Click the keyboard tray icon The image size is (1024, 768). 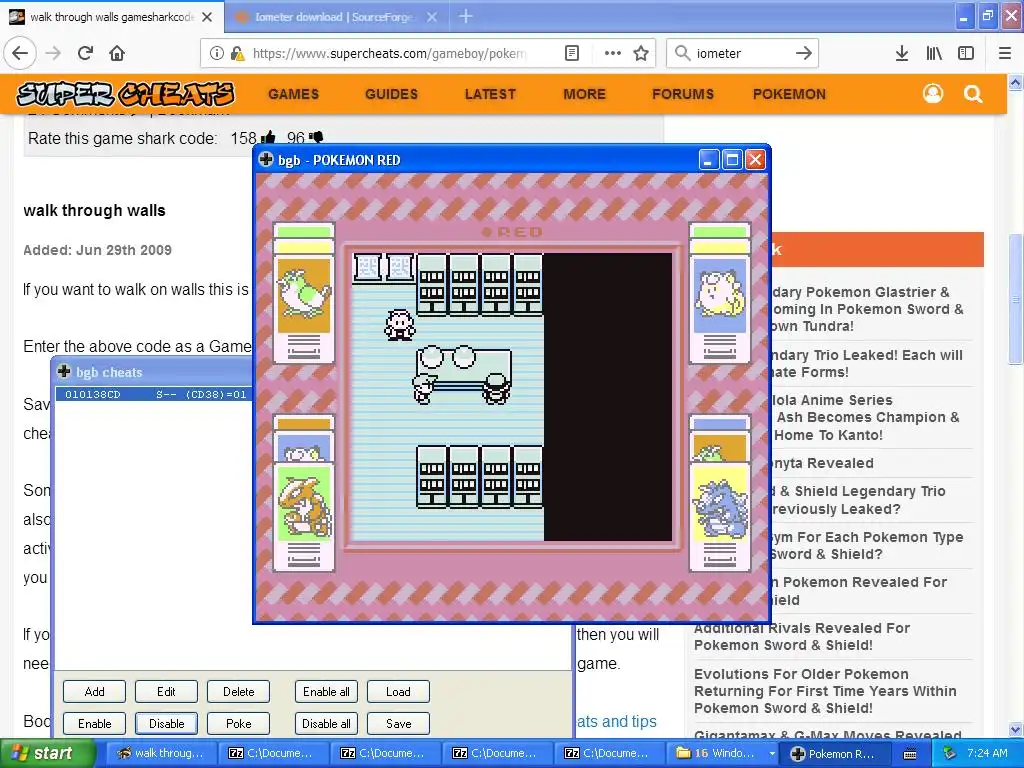[x=910, y=754]
